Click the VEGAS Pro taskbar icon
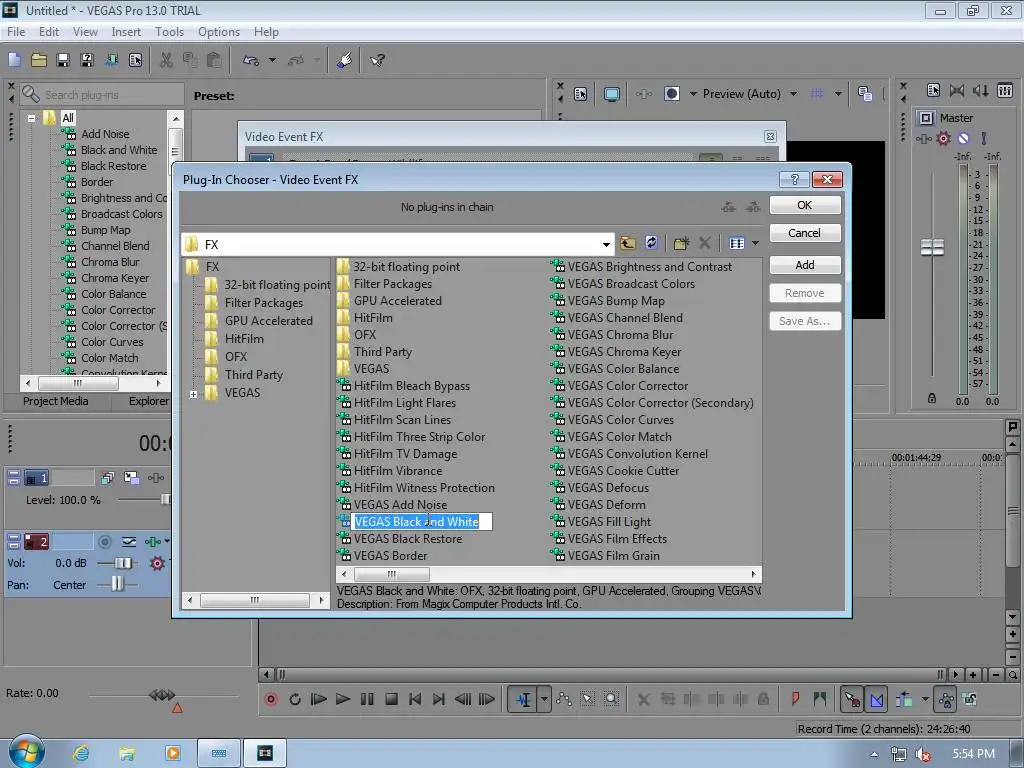Screen dimensions: 1024x768 [265, 753]
